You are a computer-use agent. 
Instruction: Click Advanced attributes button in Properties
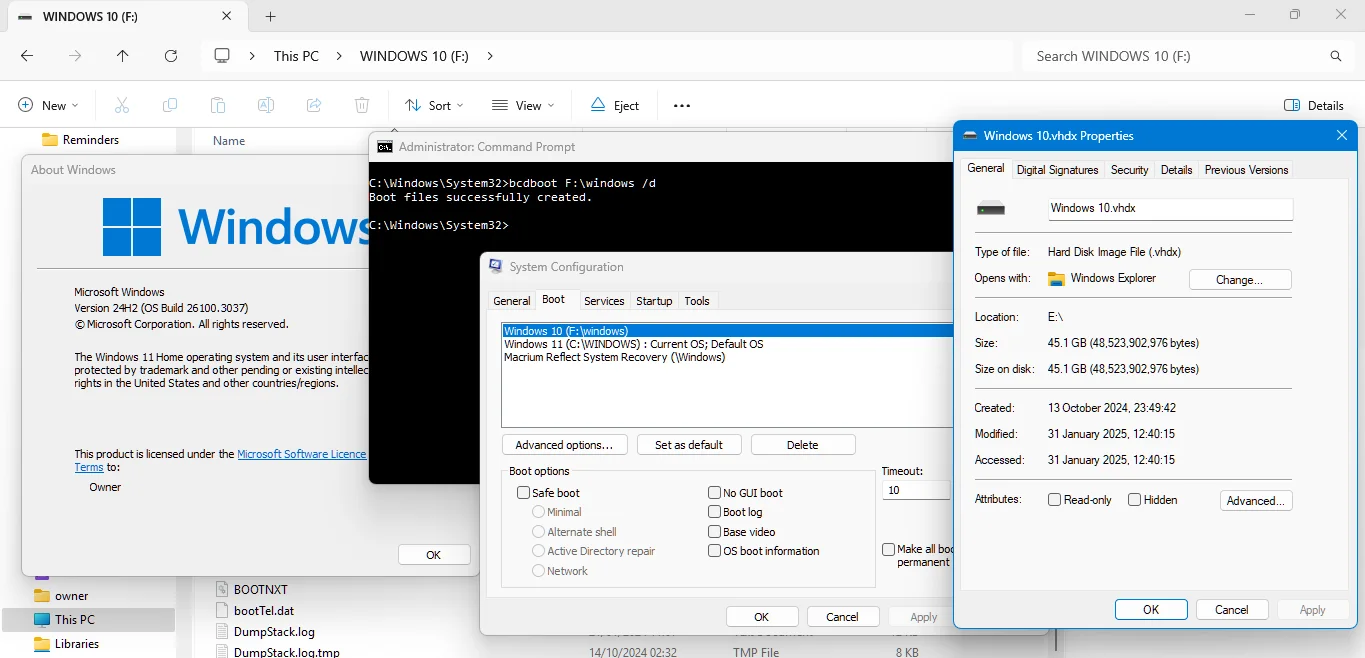pyautogui.click(x=1256, y=500)
